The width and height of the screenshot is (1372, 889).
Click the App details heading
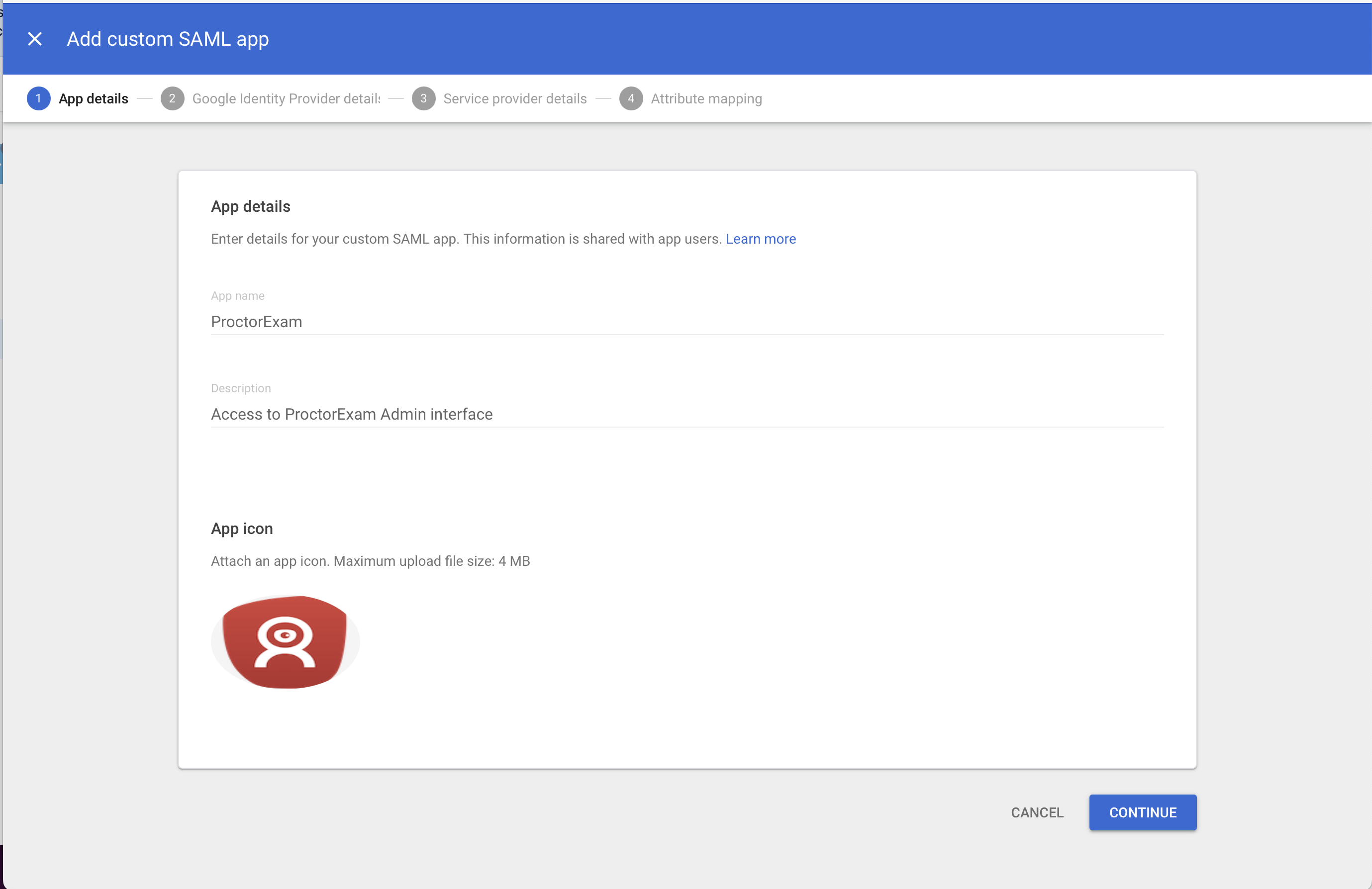coord(251,206)
